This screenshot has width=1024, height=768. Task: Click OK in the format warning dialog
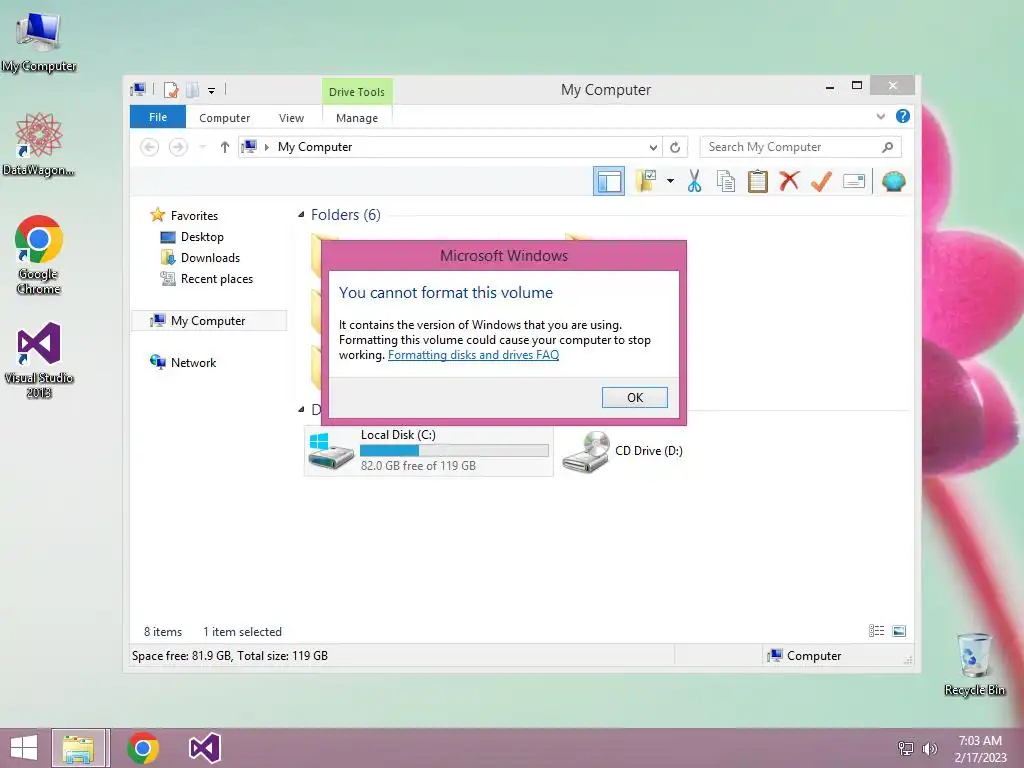click(634, 397)
